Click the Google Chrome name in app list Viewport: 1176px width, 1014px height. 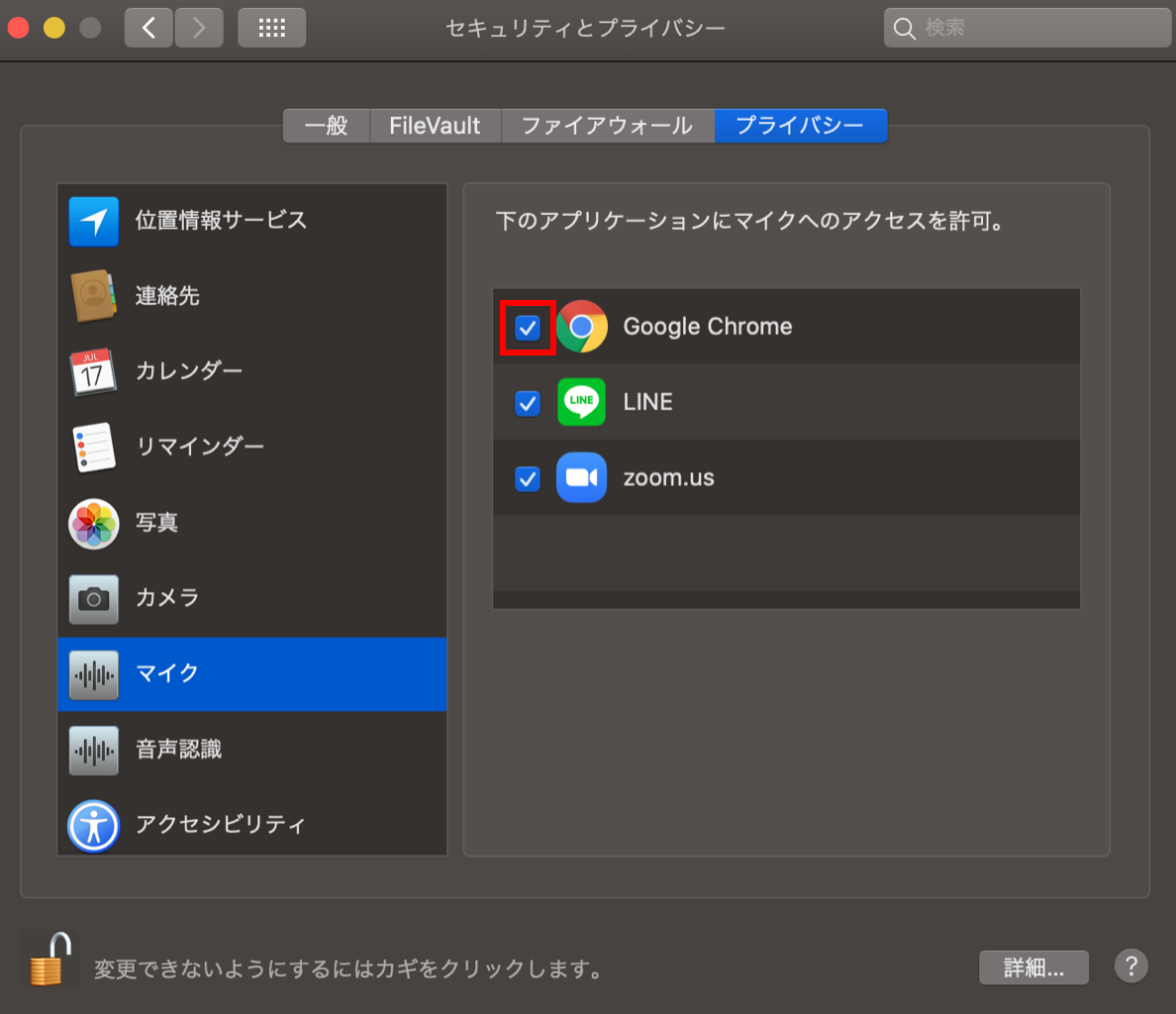pyautogui.click(x=708, y=326)
